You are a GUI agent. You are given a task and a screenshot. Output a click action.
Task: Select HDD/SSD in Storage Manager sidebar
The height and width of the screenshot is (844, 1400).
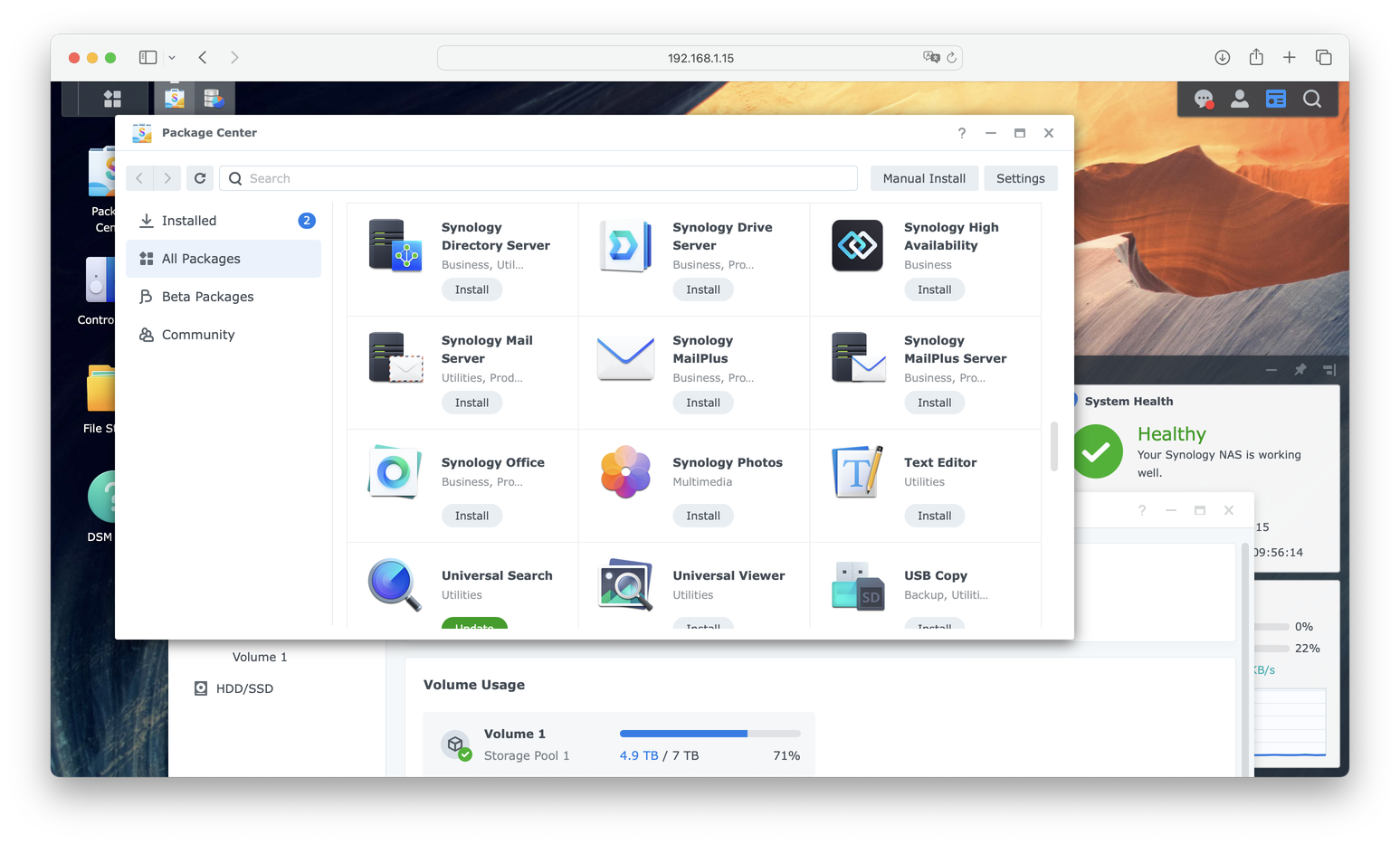tap(233, 688)
